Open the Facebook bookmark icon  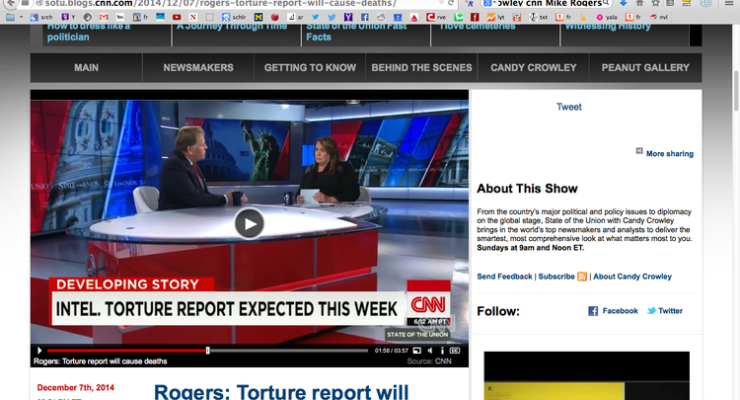(x=365, y=17)
